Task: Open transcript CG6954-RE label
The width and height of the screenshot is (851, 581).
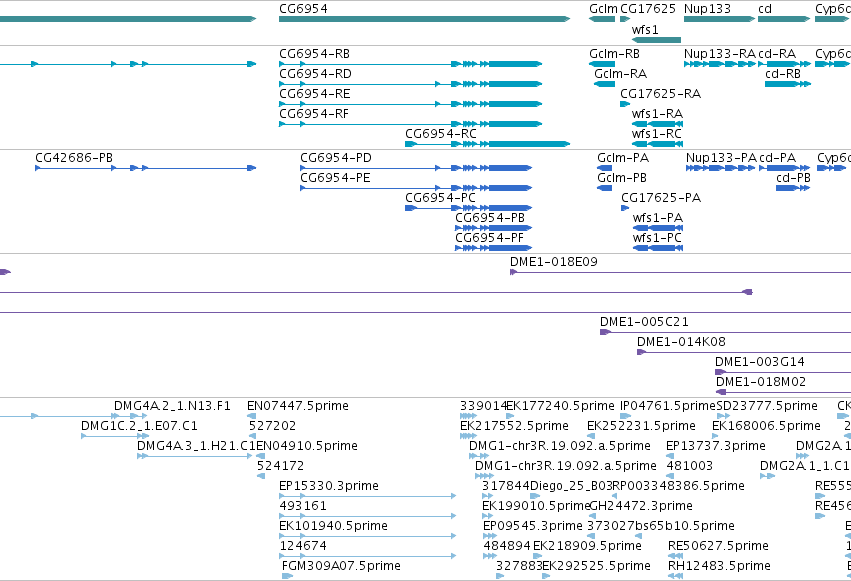Action: click(314, 94)
